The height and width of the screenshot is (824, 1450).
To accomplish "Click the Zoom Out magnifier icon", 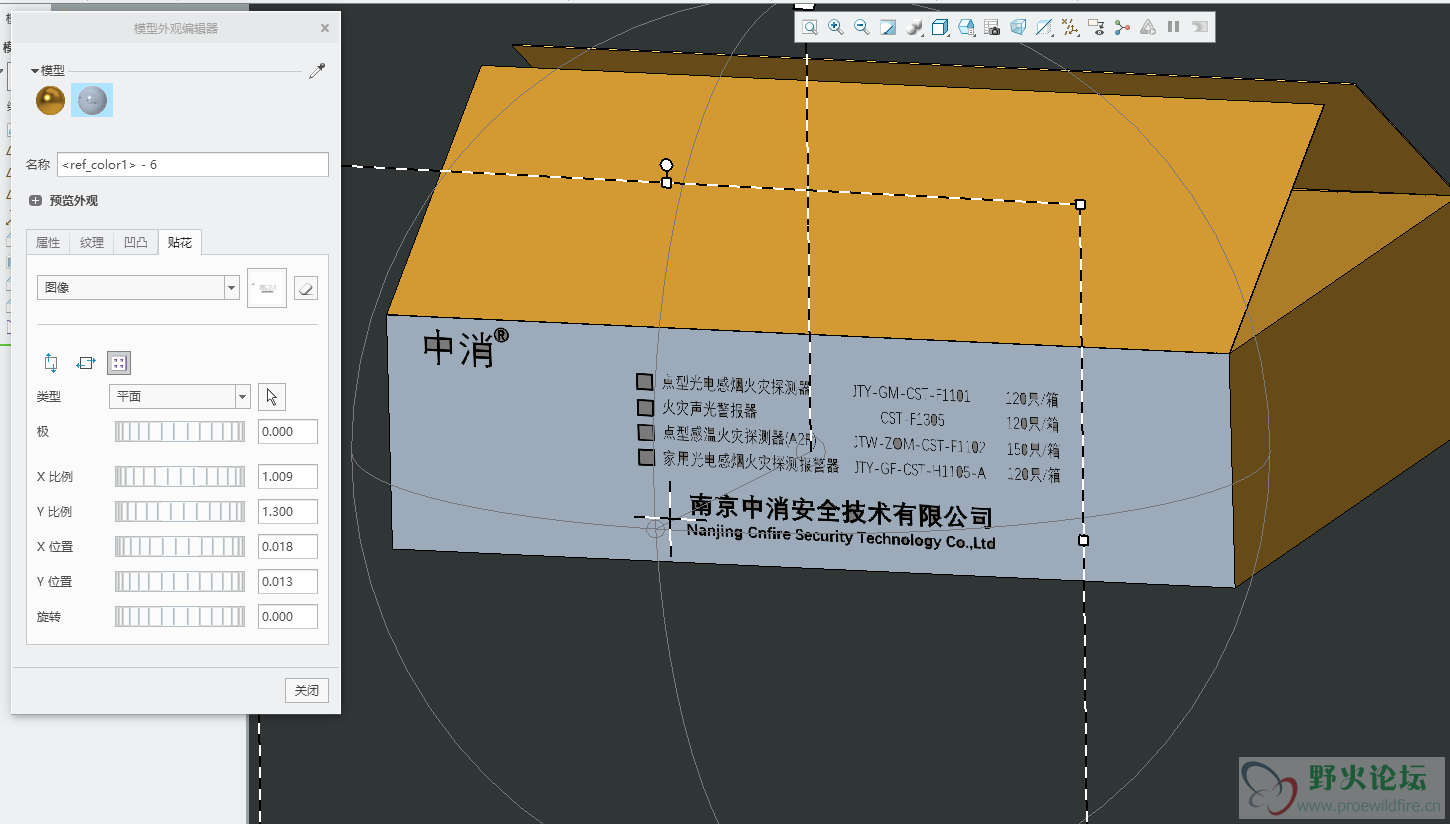I will click(862, 28).
